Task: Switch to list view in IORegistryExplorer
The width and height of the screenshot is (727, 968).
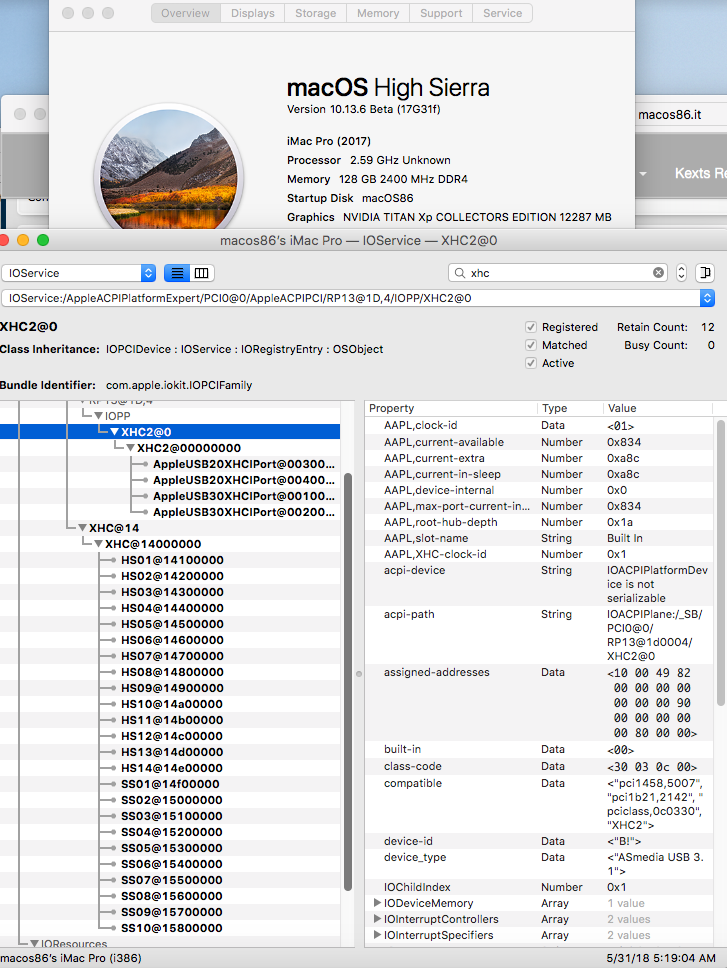Action: (177, 273)
